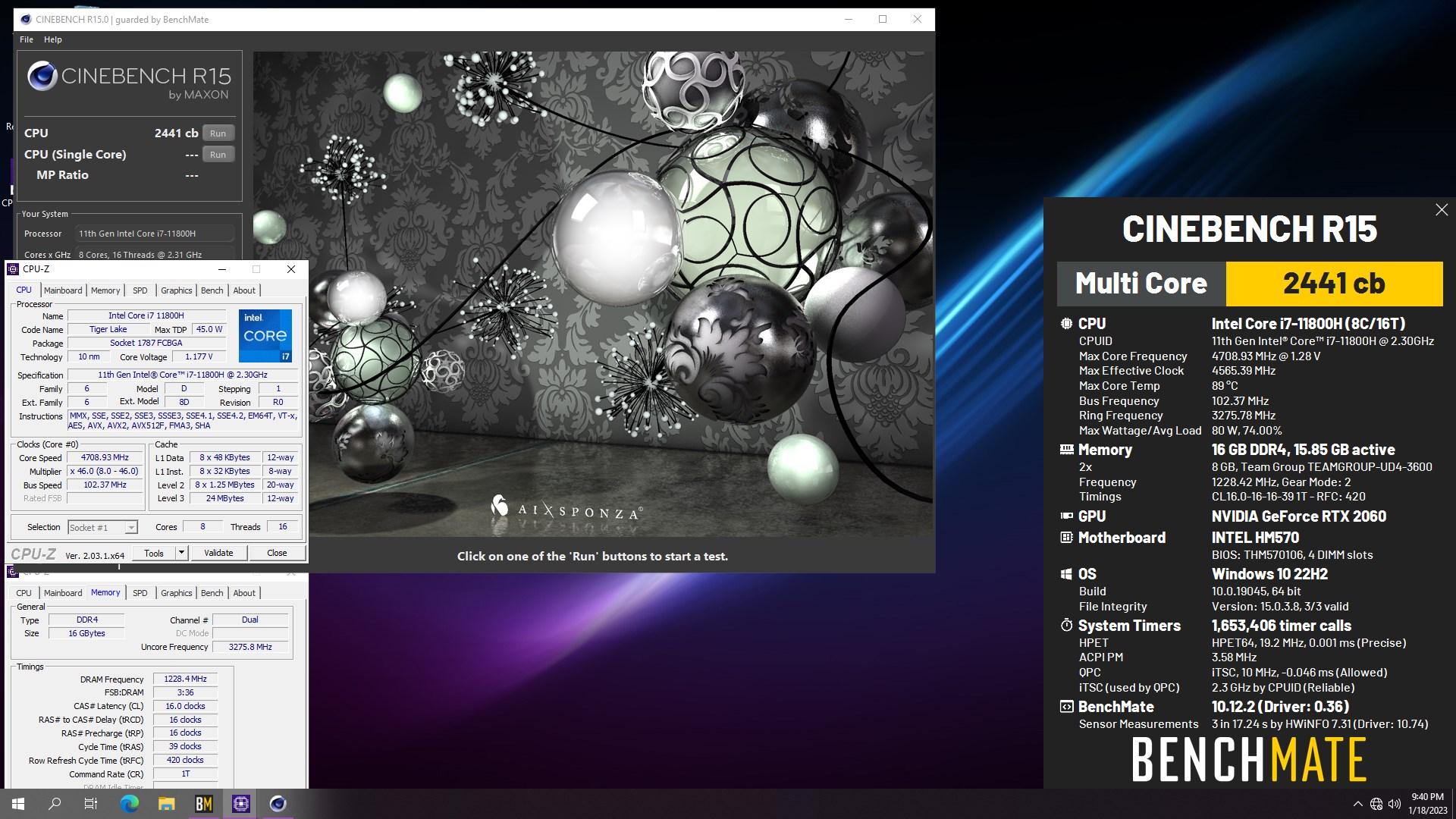Click the Memory icon in BenchMate
Image resolution: width=1456 pixels, height=819 pixels.
click(1066, 450)
